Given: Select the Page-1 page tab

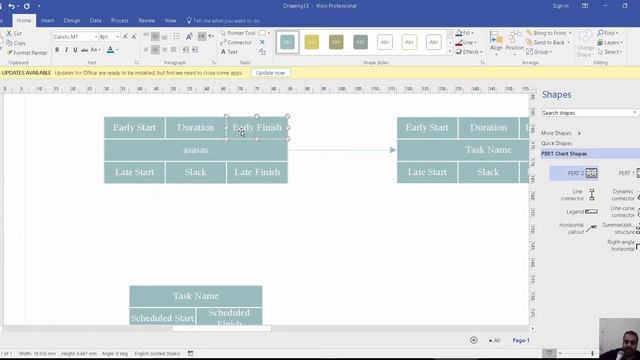Looking at the screenshot, I should [x=521, y=340].
